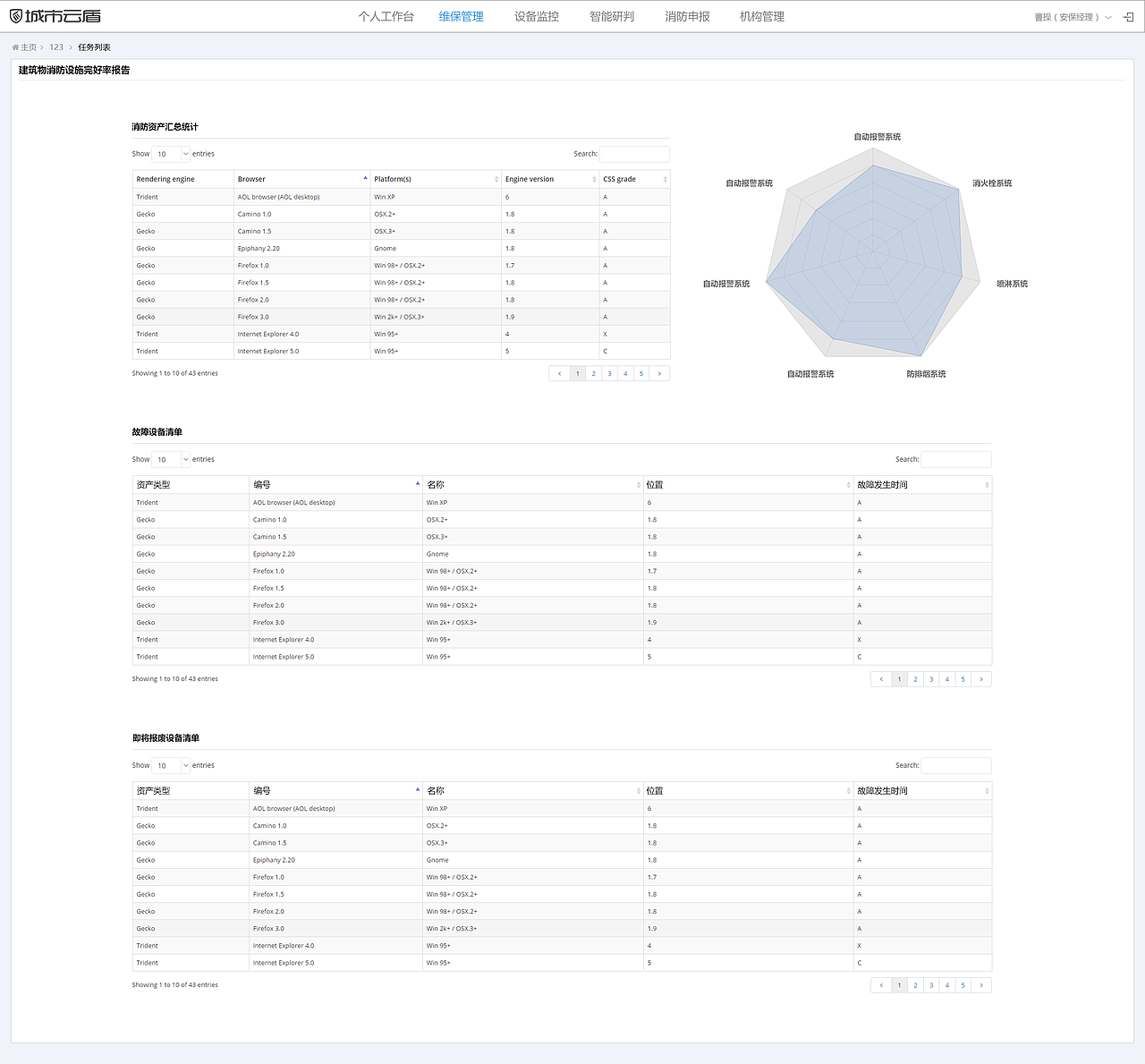Screen dimensions: 1145x1064
Task: Click 位置 sort icon in 故障设备清单 table
Action: (x=848, y=485)
